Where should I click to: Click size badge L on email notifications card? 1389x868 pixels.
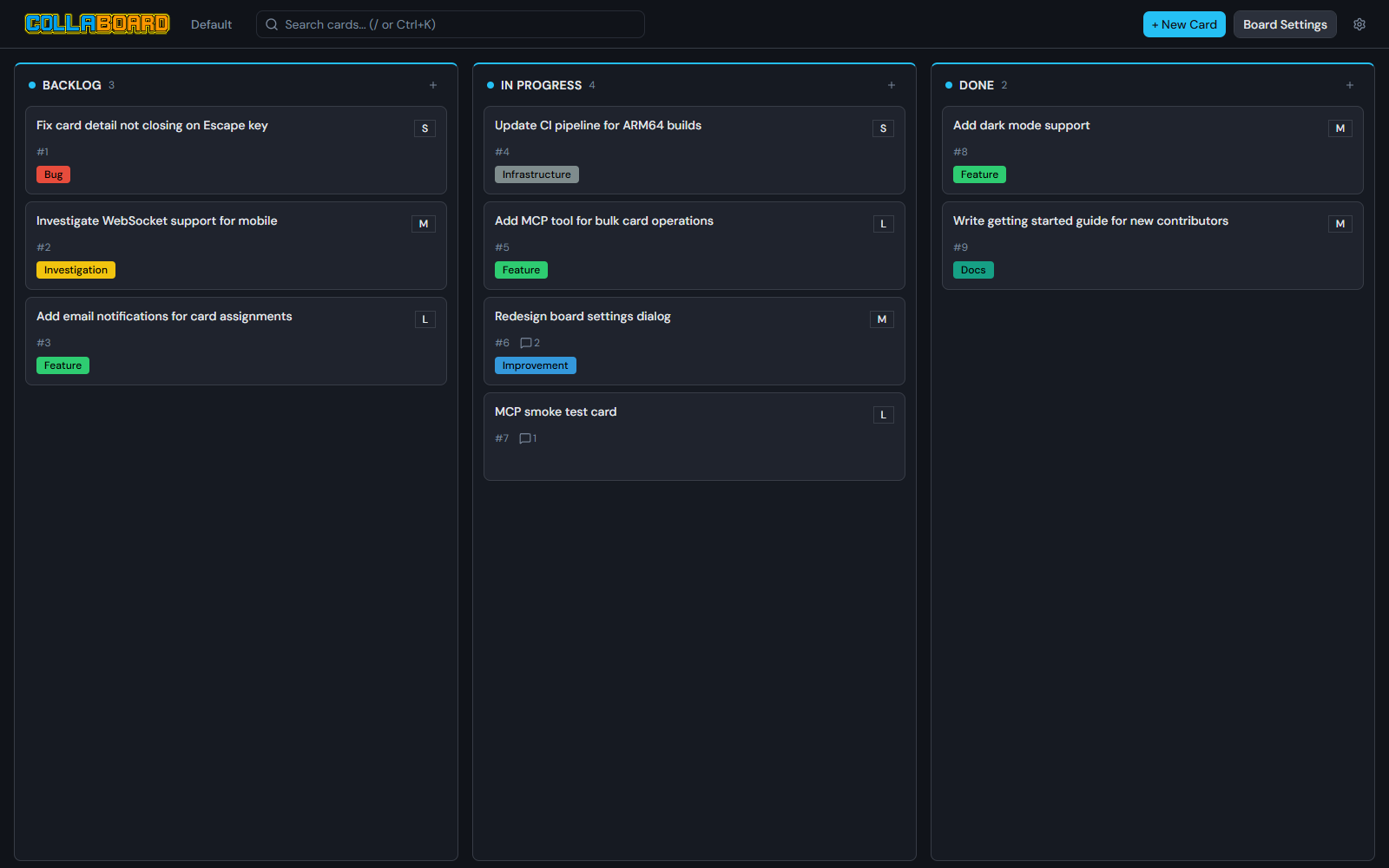[425, 319]
